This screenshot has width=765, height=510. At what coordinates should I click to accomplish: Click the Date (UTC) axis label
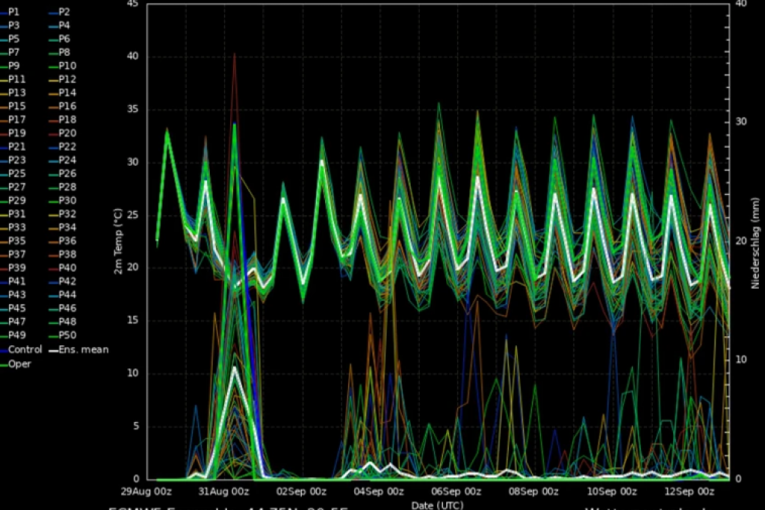[437, 505]
